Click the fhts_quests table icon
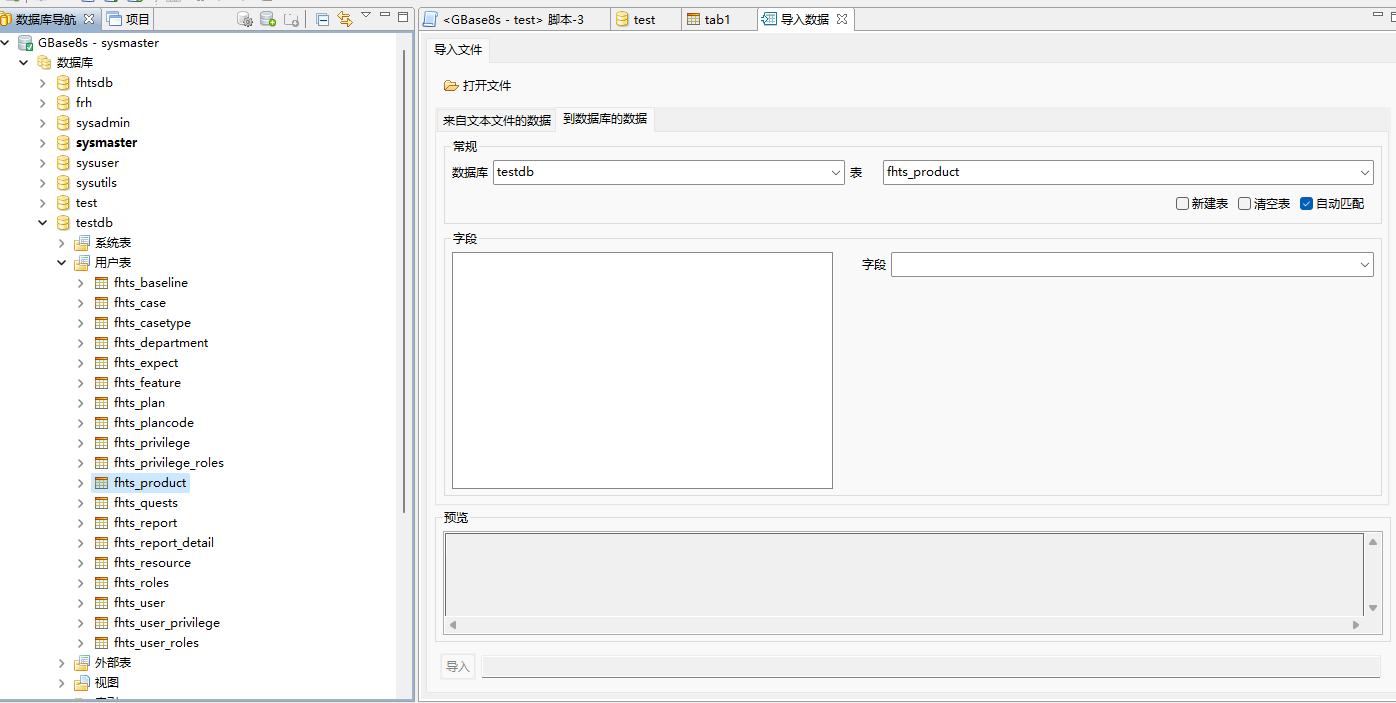The image size is (1396, 703). 101,503
